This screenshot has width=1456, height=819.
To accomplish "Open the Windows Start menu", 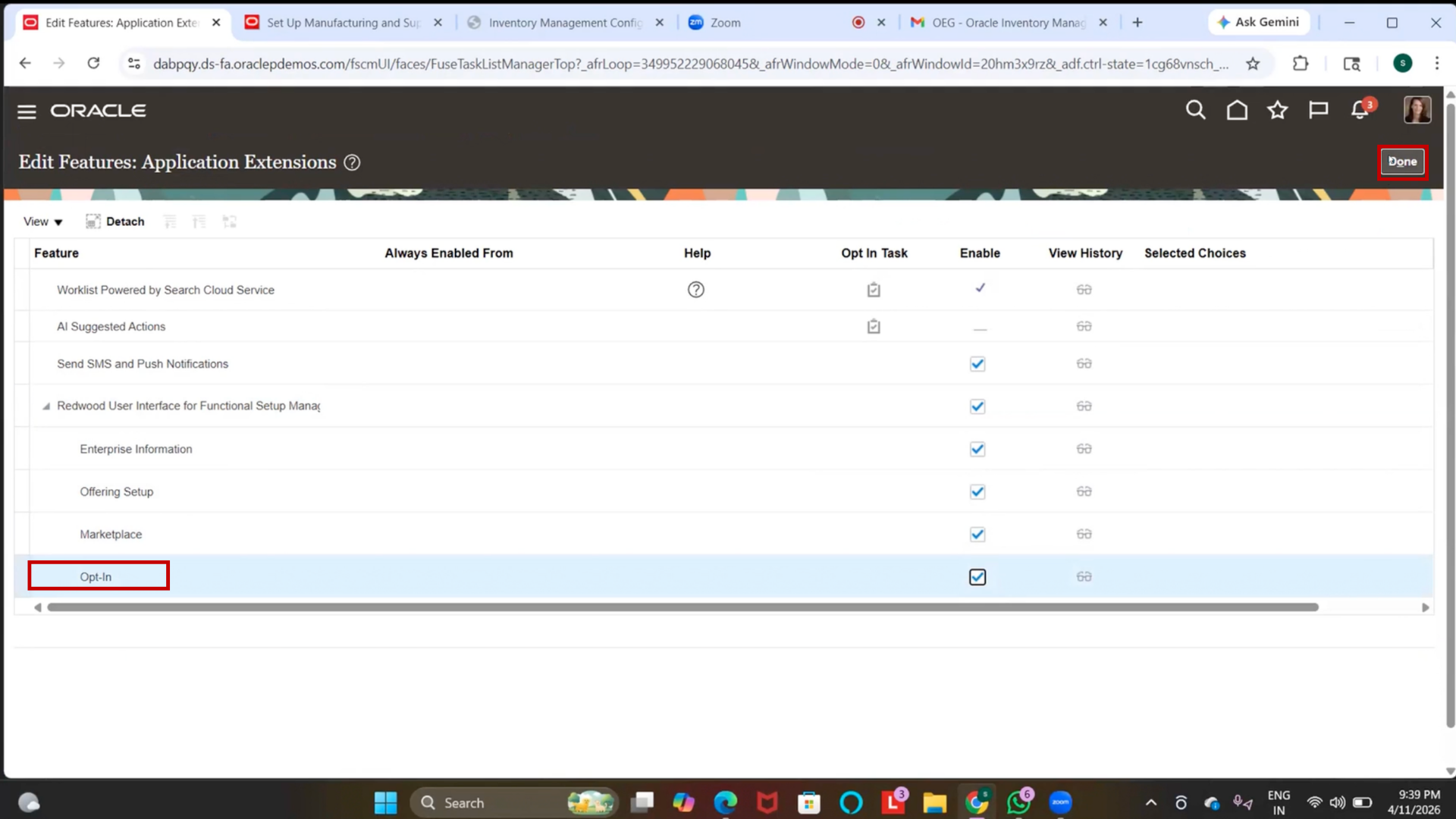I will 385,802.
